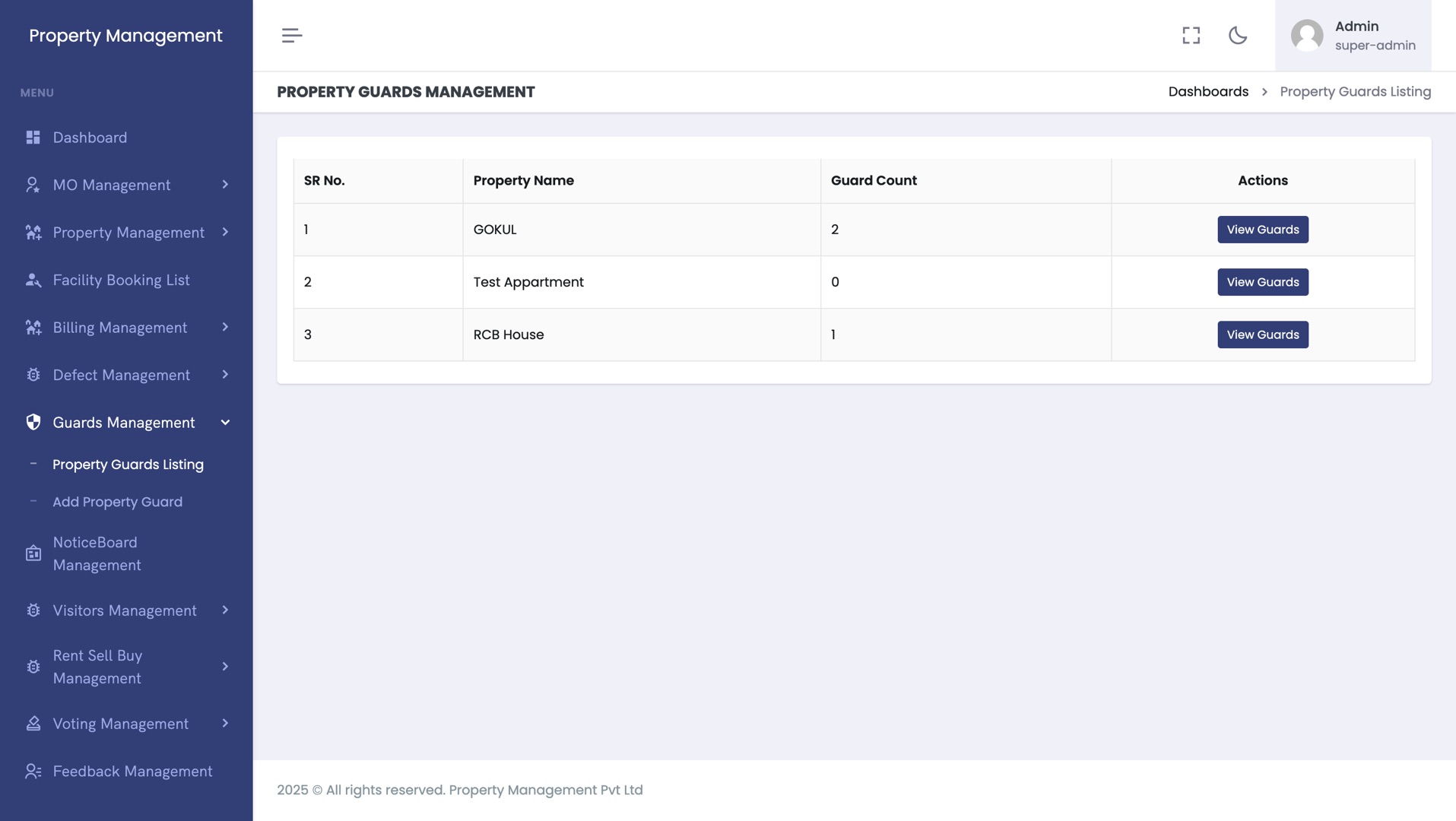The width and height of the screenshot is (1456, 821).
Task: Expand the MO Management submenu chevron
Action: coord(225,185)
